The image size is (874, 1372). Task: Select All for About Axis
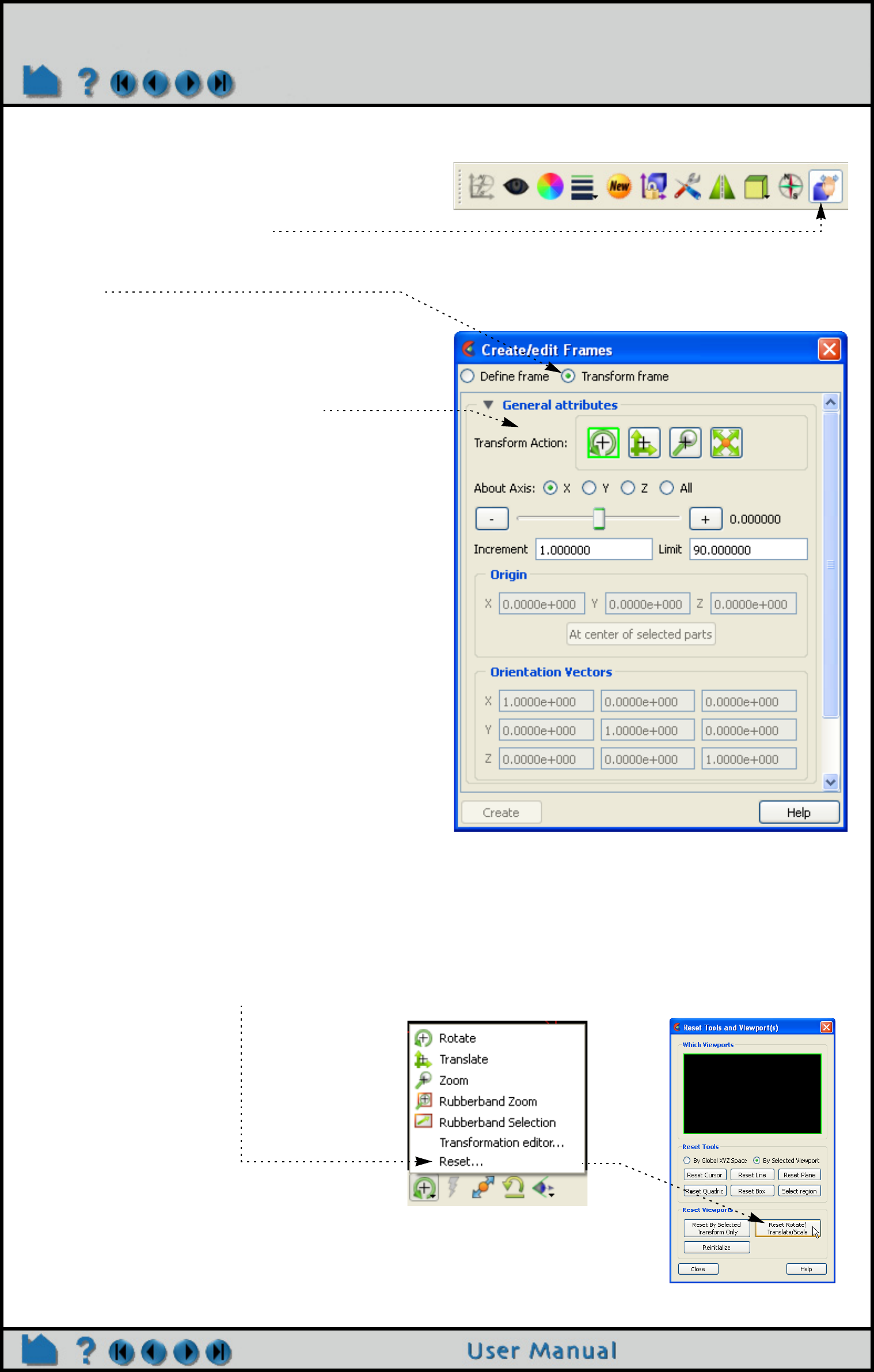[x=666, y=488]
